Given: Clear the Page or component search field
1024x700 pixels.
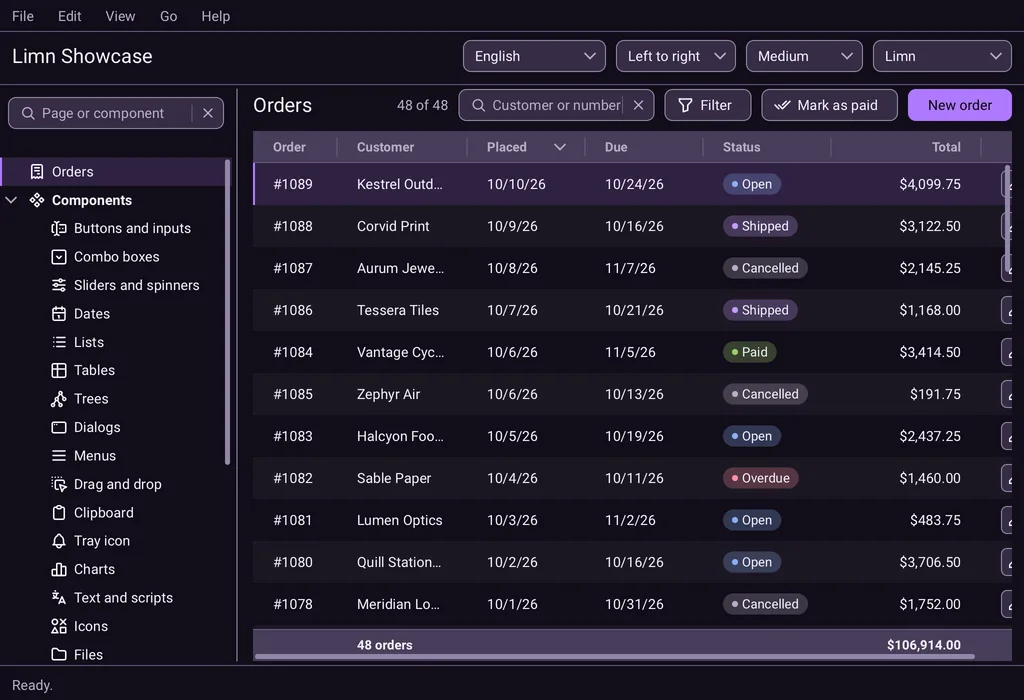Looking at the screenshot, I should click(208, 114).
